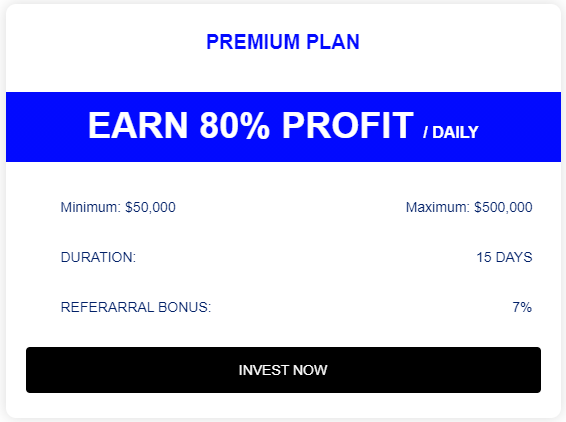Click the word Maximum label

437,207
